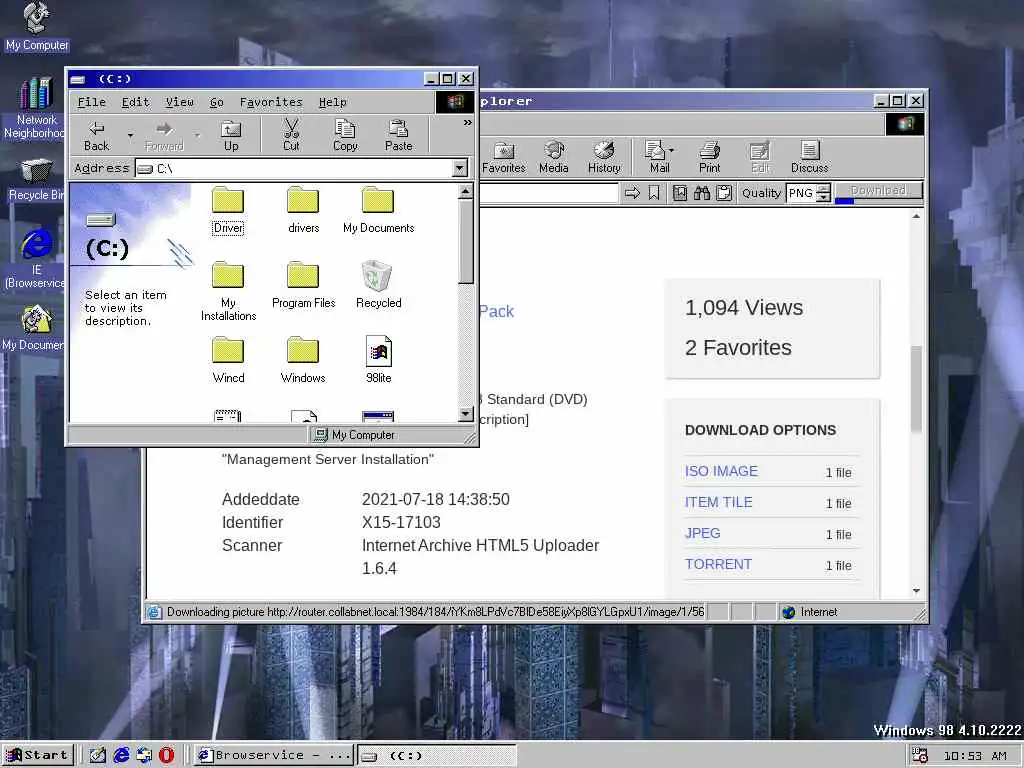
Task: Select the Recycled bin folder icon
Action: click(379, 285)
